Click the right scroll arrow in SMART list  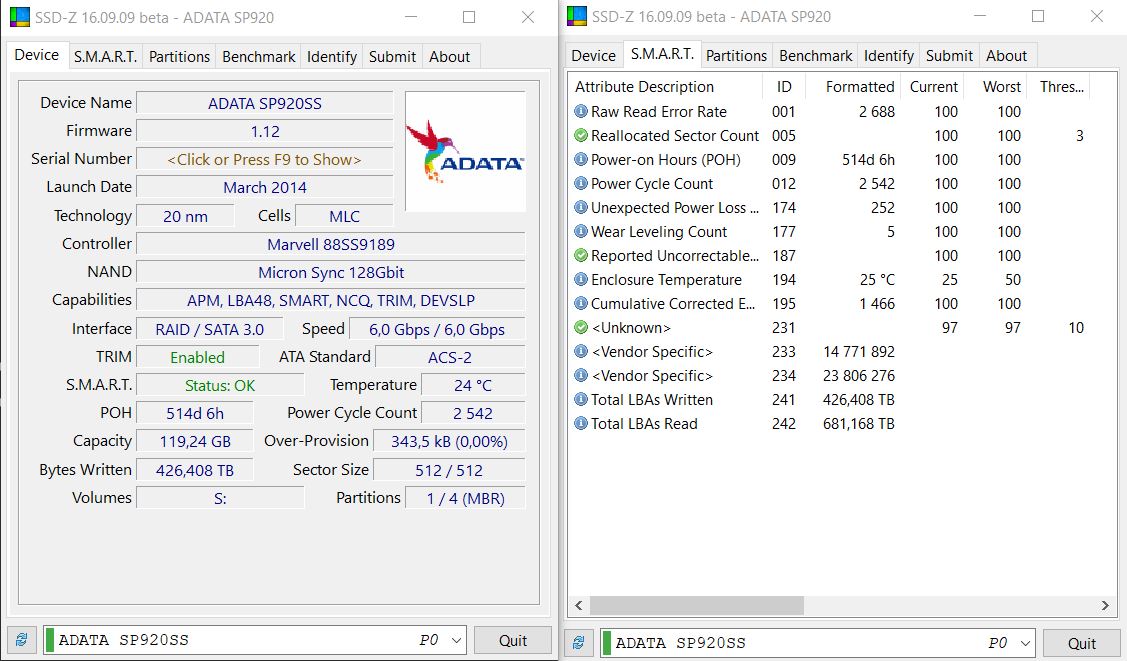coord(1105,606)
